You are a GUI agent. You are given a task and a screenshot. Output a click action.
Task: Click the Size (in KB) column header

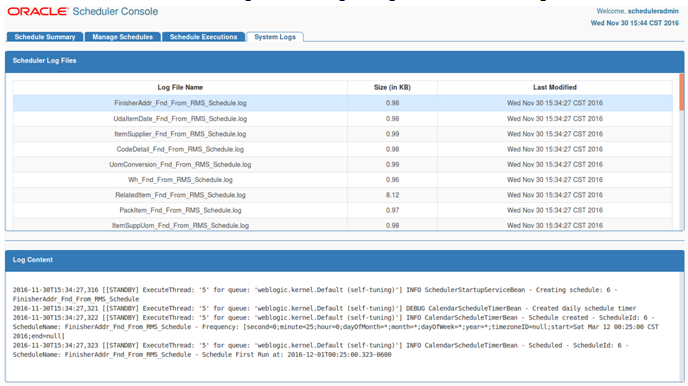click(392, 87)
